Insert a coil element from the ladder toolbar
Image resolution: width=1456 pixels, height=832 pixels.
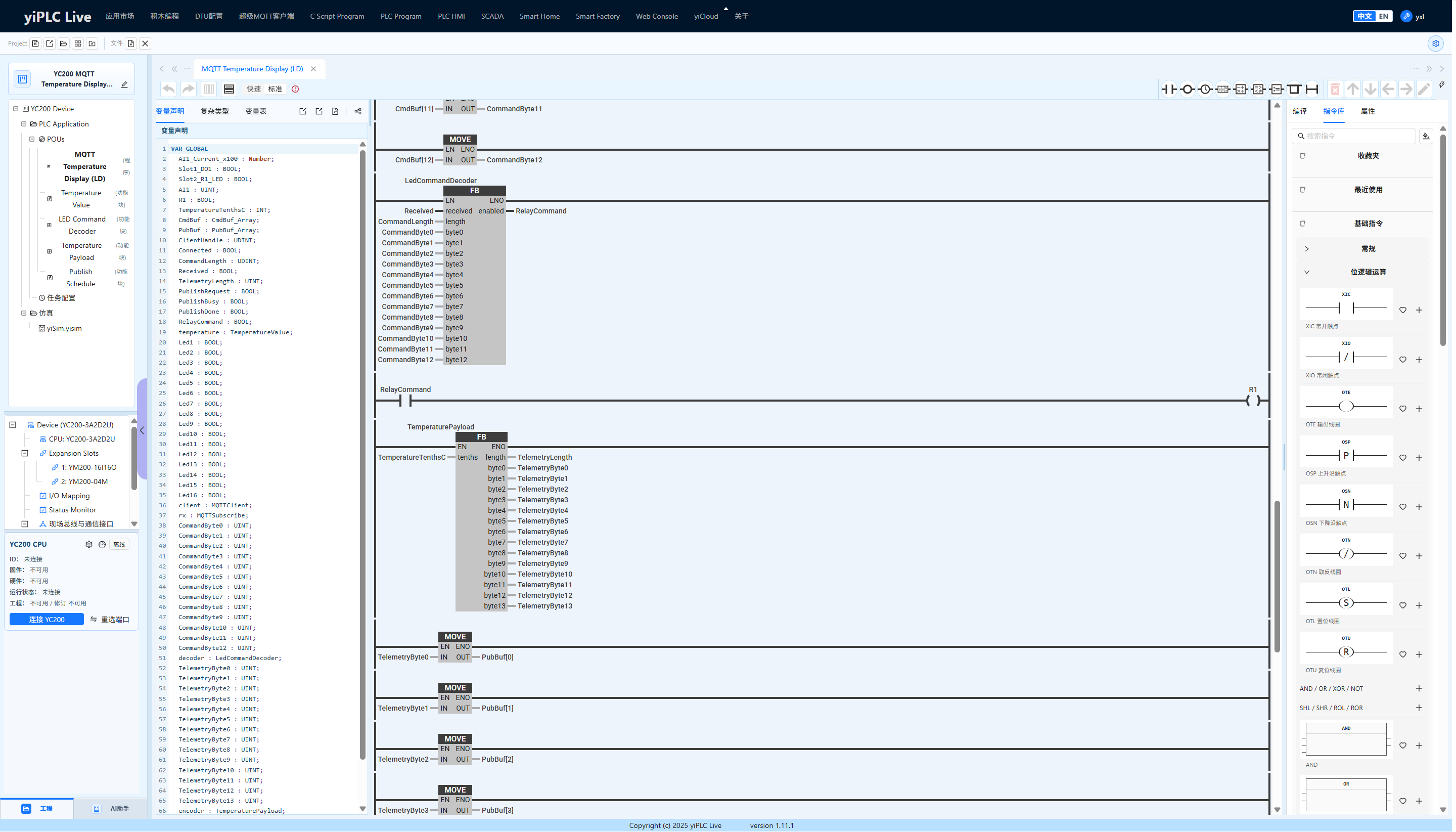tap(1187, 89)
